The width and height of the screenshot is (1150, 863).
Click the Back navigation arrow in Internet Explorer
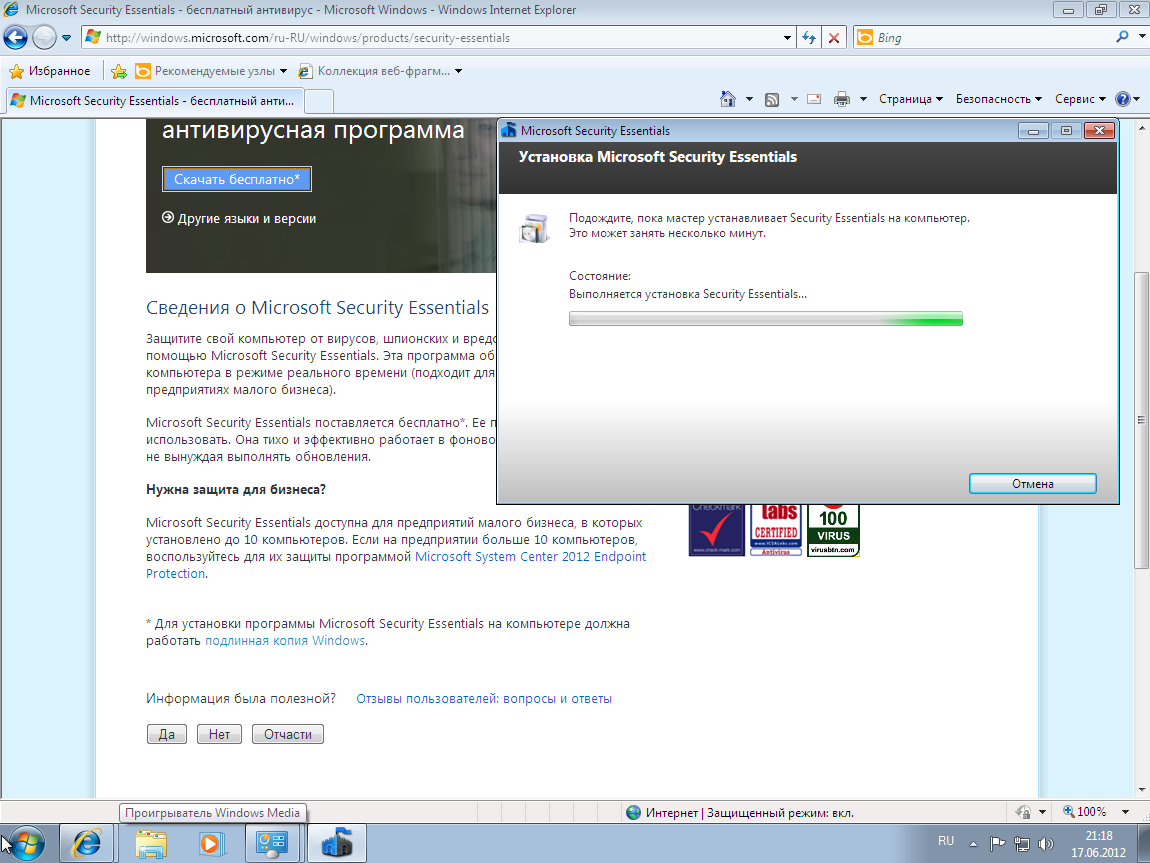tap(15, 37)
